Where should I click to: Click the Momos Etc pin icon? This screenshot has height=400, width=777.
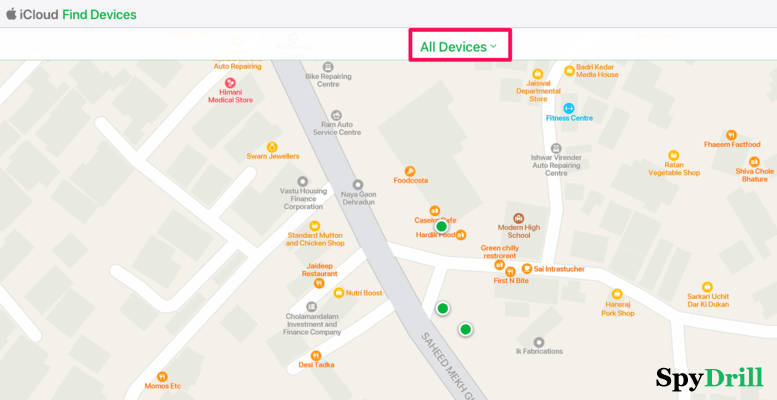(x=162, y=377)
